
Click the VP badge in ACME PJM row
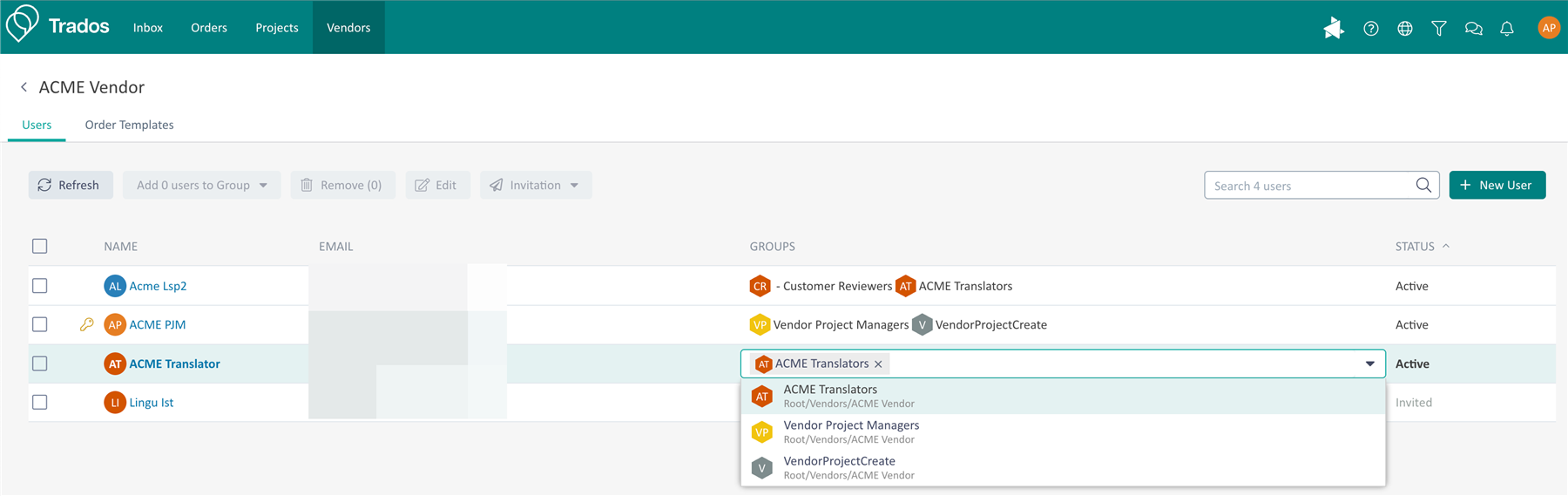pos(760,324)
